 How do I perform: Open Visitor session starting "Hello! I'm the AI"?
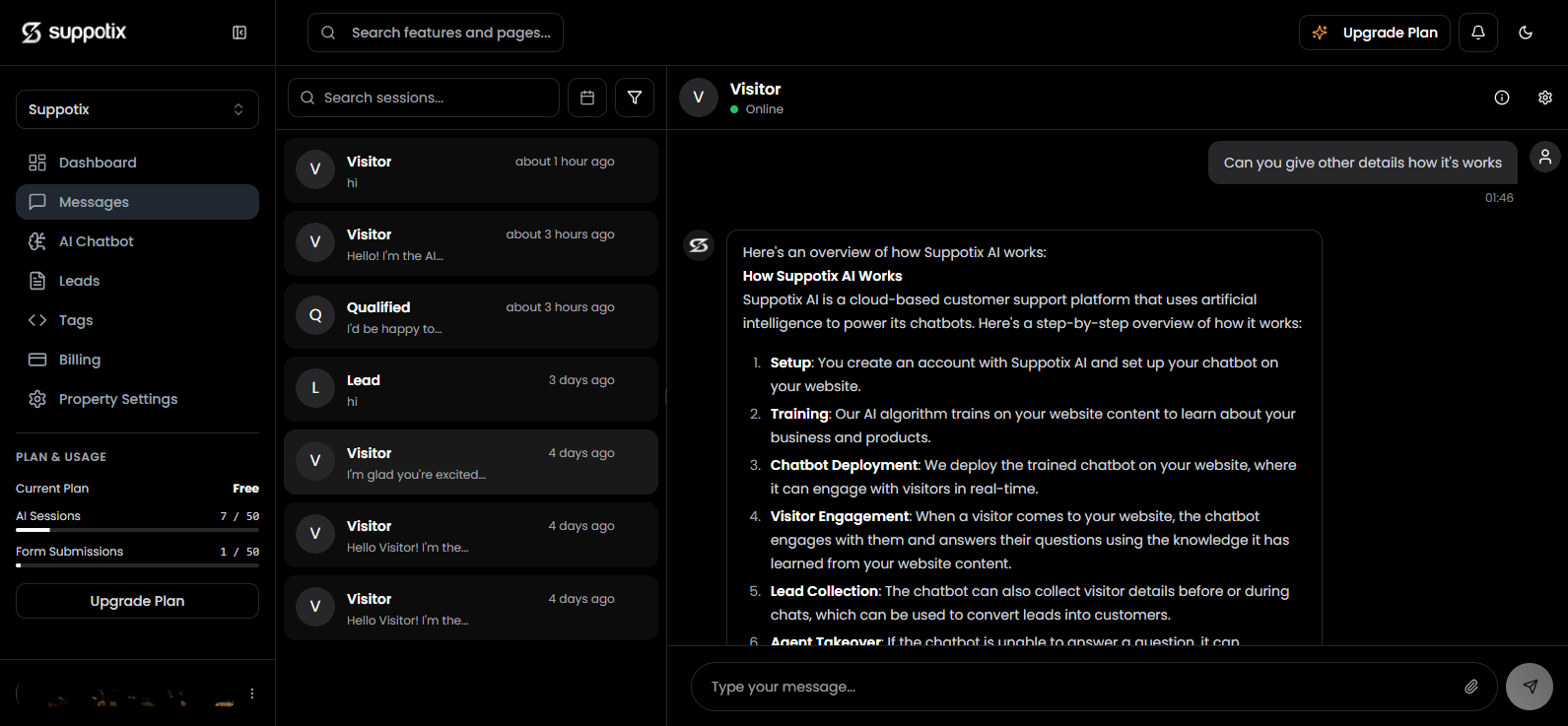(x=471, y=243)
